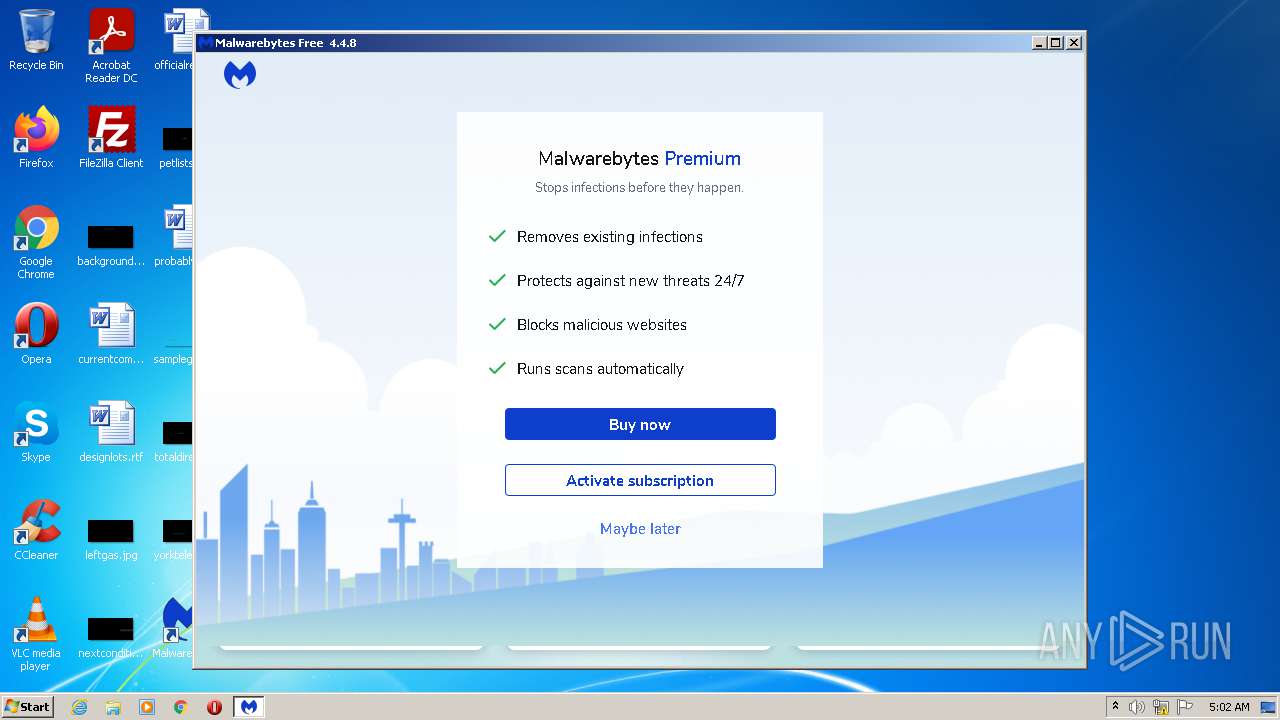Open Skype desktop shortcut
This screenshot has height=720, width=1280.
coord(36,432)
